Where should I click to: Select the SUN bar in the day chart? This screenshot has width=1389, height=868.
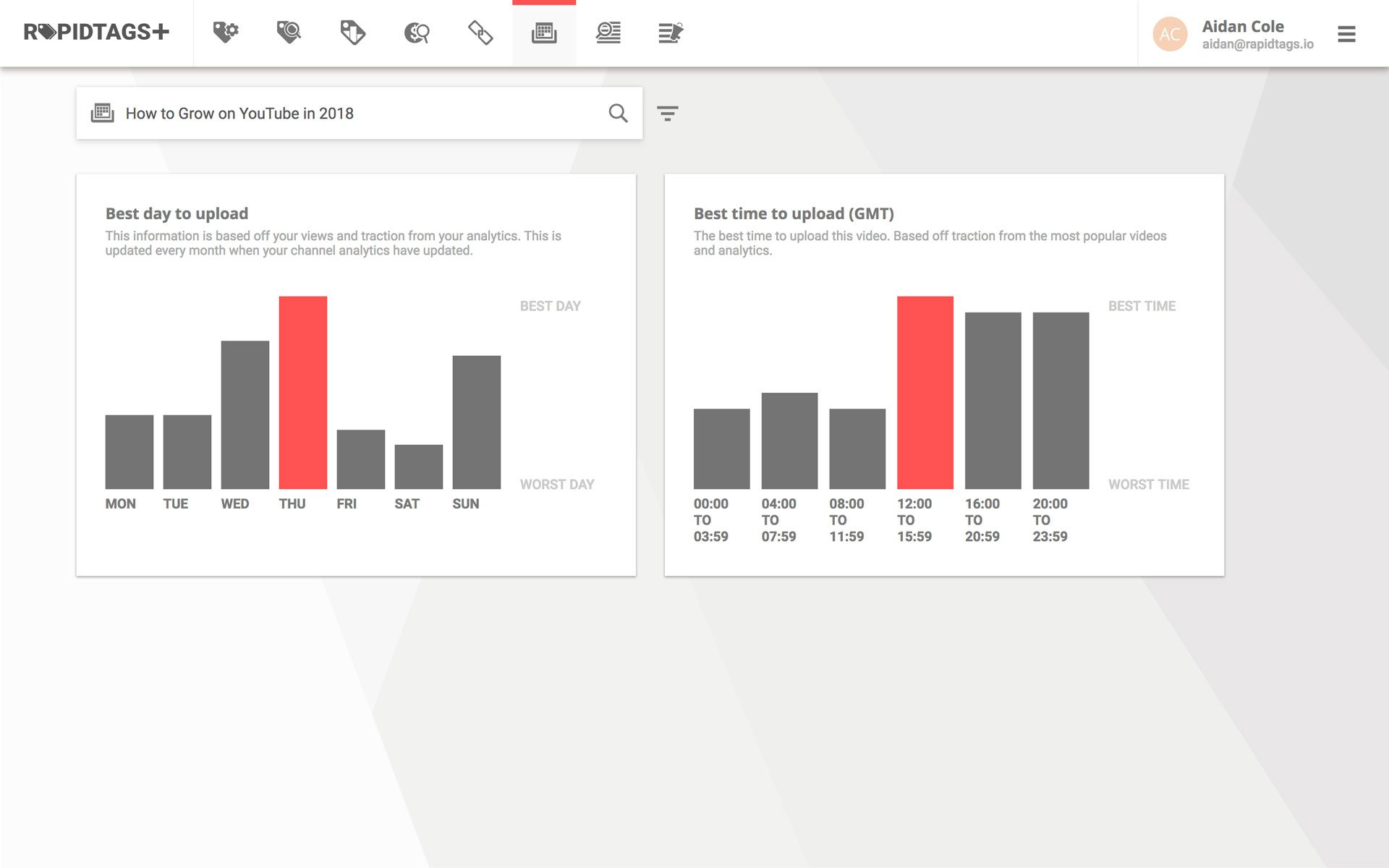point(477,422)
